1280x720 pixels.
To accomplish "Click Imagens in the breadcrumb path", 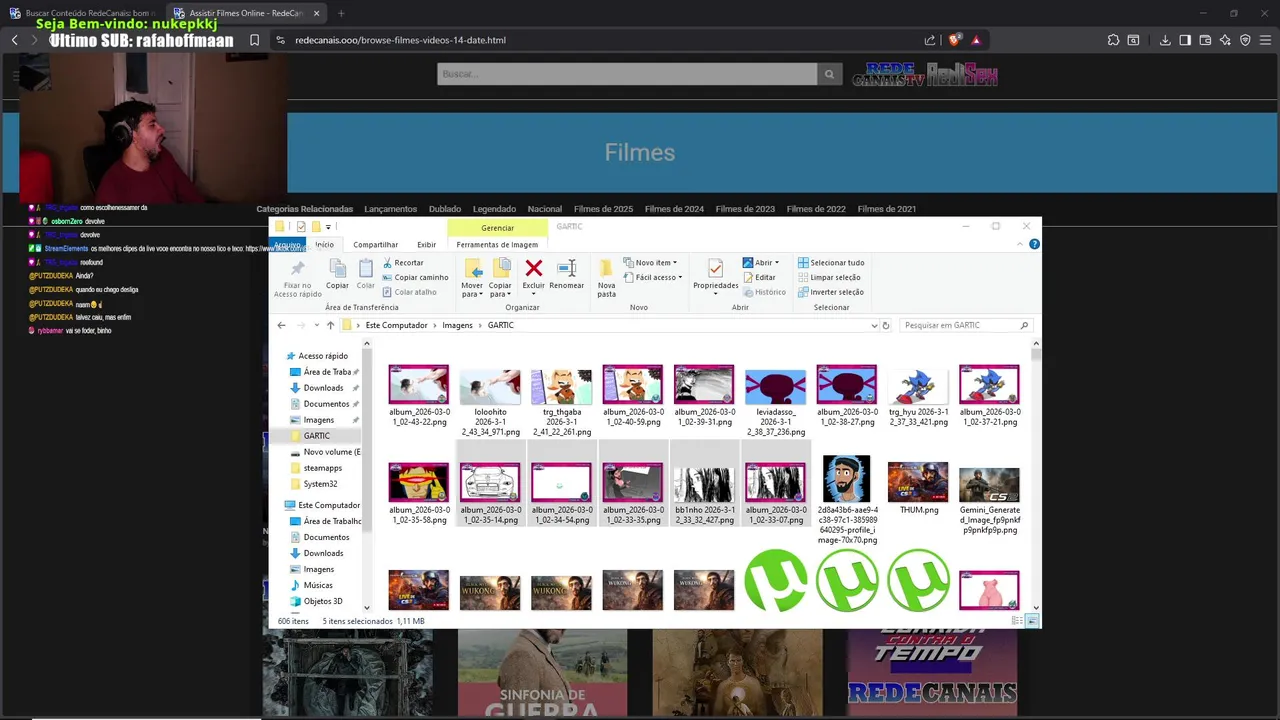I will coord(457,325).
